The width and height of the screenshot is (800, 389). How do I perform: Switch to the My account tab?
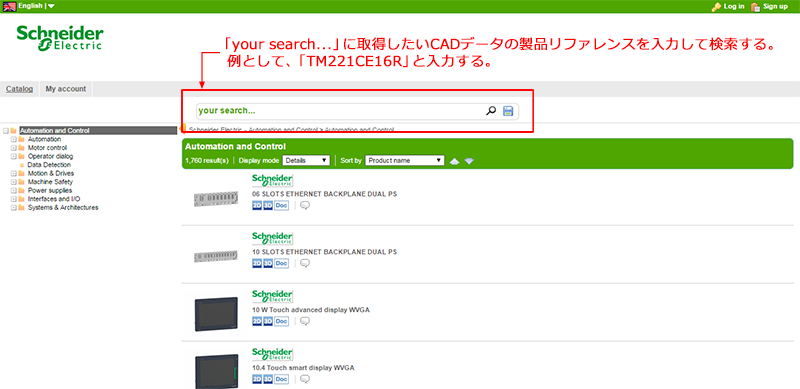click(x=66, y=89)
